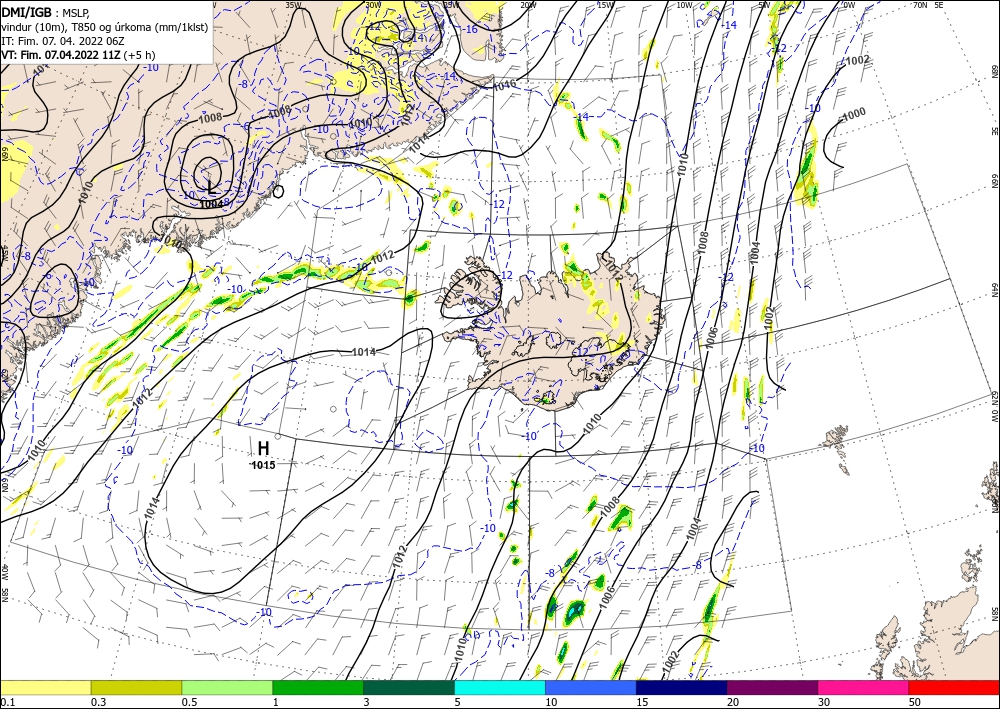Click the navy 15 mm legend swatch

pyautogui.click(x=682, y=687)
